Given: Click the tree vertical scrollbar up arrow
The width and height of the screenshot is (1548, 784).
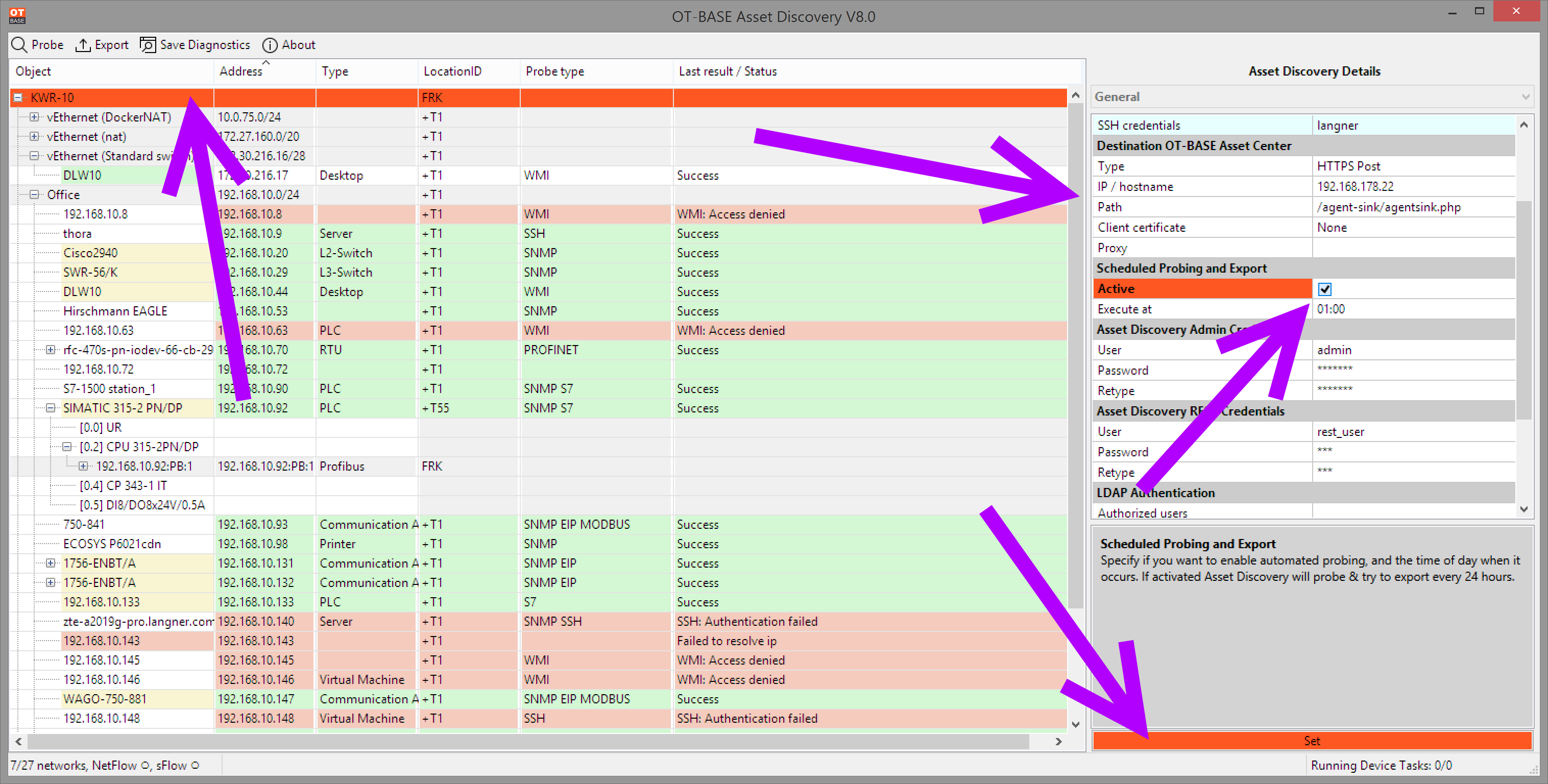Looking at the screenshot, I should click(1076, 95).
